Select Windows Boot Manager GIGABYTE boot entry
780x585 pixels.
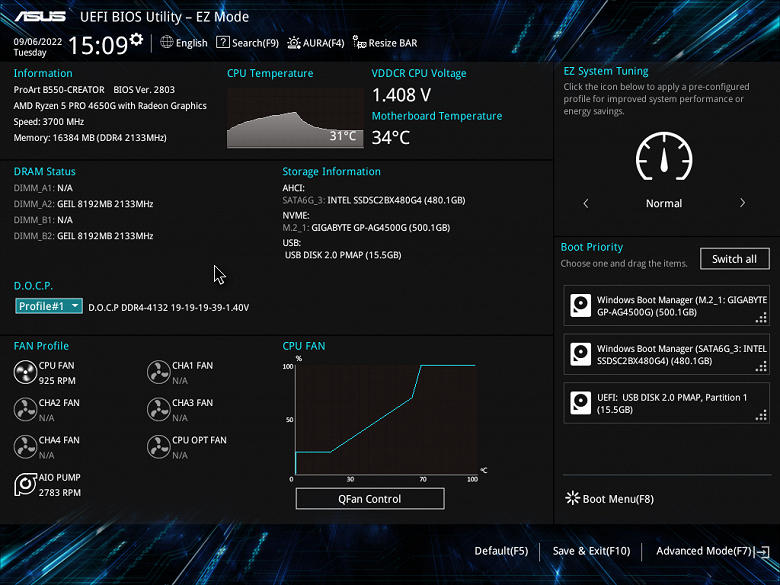(x=667, y=305)
